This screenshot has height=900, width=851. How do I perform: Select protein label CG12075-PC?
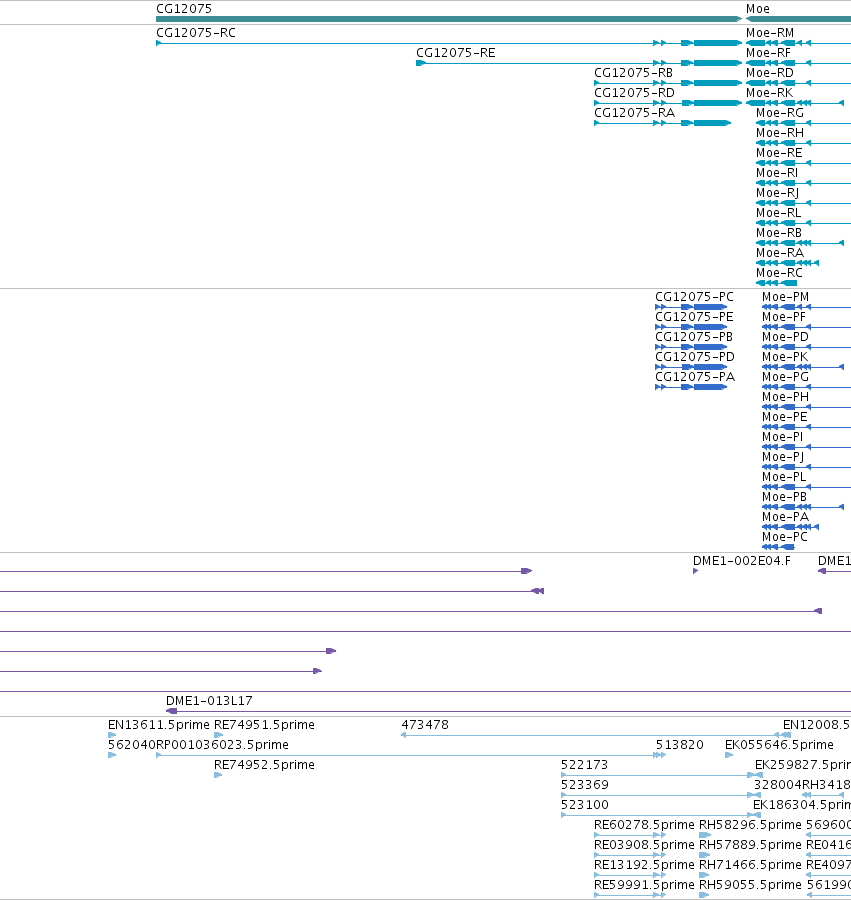[x=694, y=297]
